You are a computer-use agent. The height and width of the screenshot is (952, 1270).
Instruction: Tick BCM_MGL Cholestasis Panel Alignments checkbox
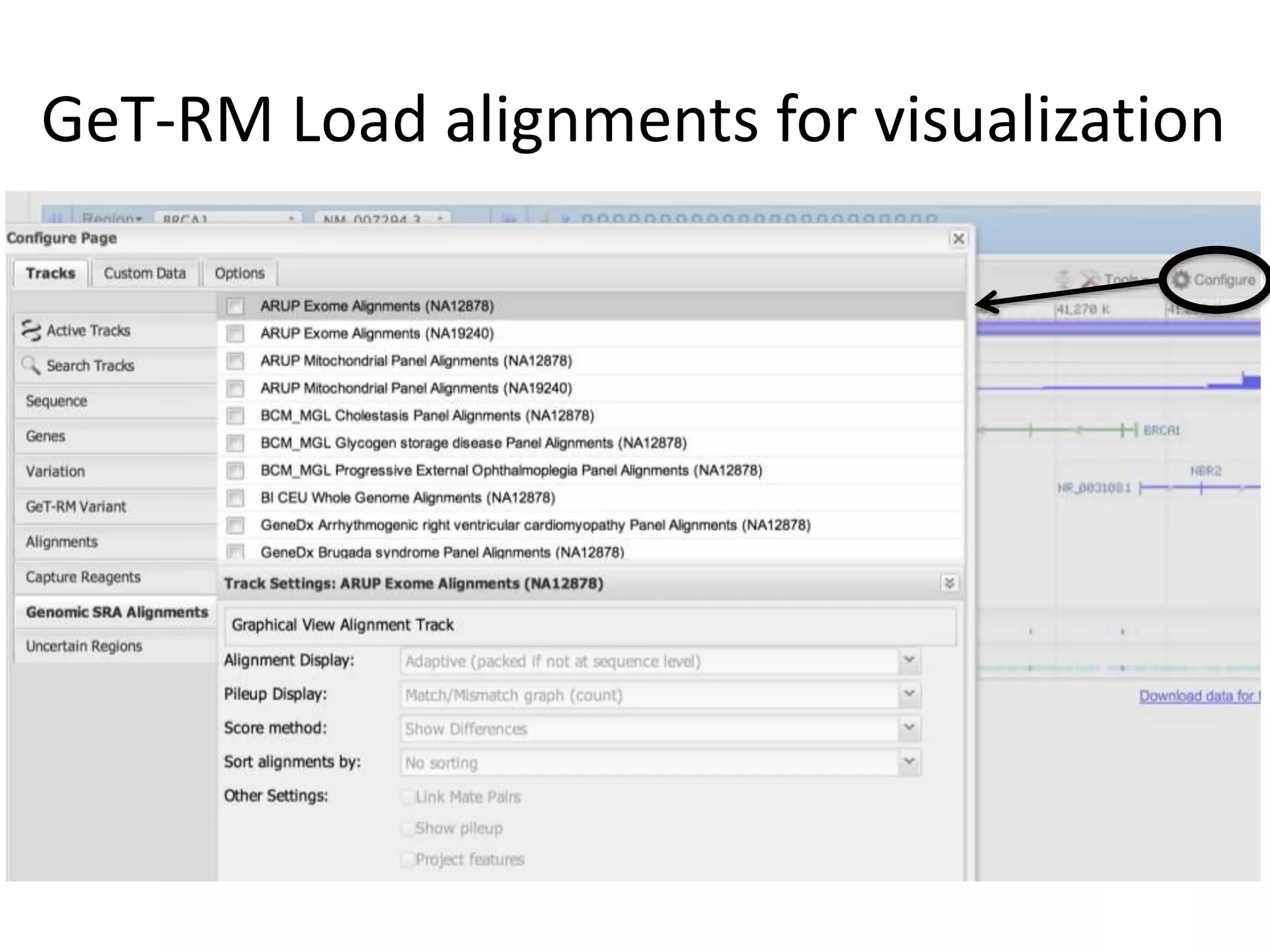click(235, 416)
